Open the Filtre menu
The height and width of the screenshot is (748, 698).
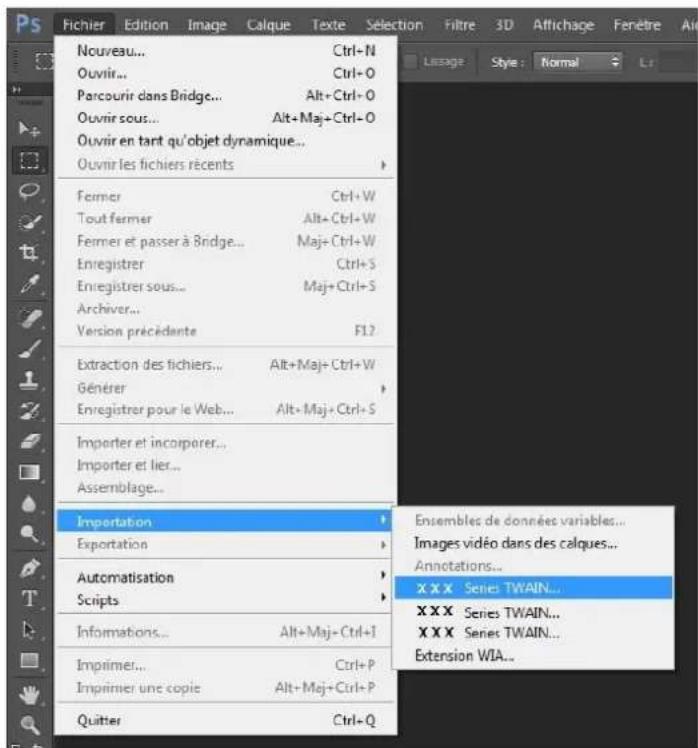[x=459, y=25]
